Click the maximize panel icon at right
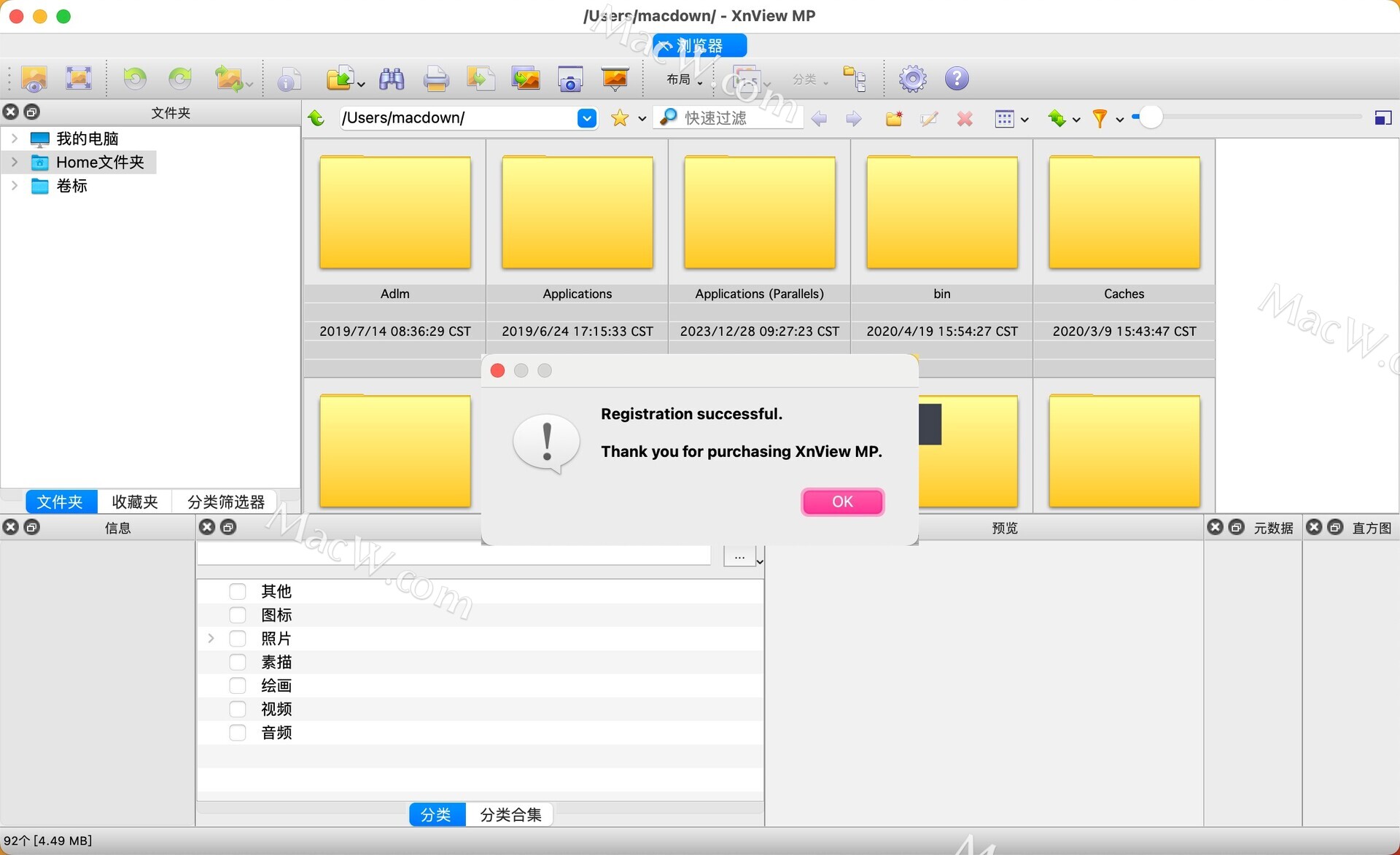This screenshot has height=855, width=1400. pyautogui.click(x=1382, y=118)
